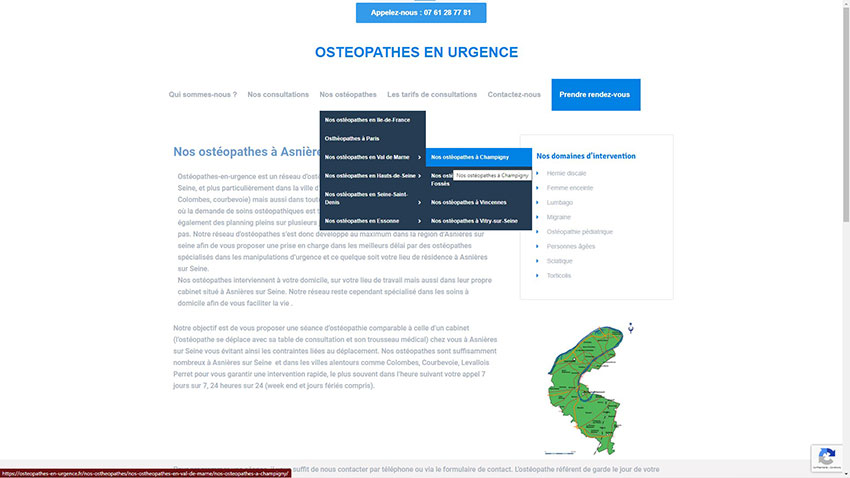
Task: Open the Qui sommes-nous menu item
Action: [203, 95]
